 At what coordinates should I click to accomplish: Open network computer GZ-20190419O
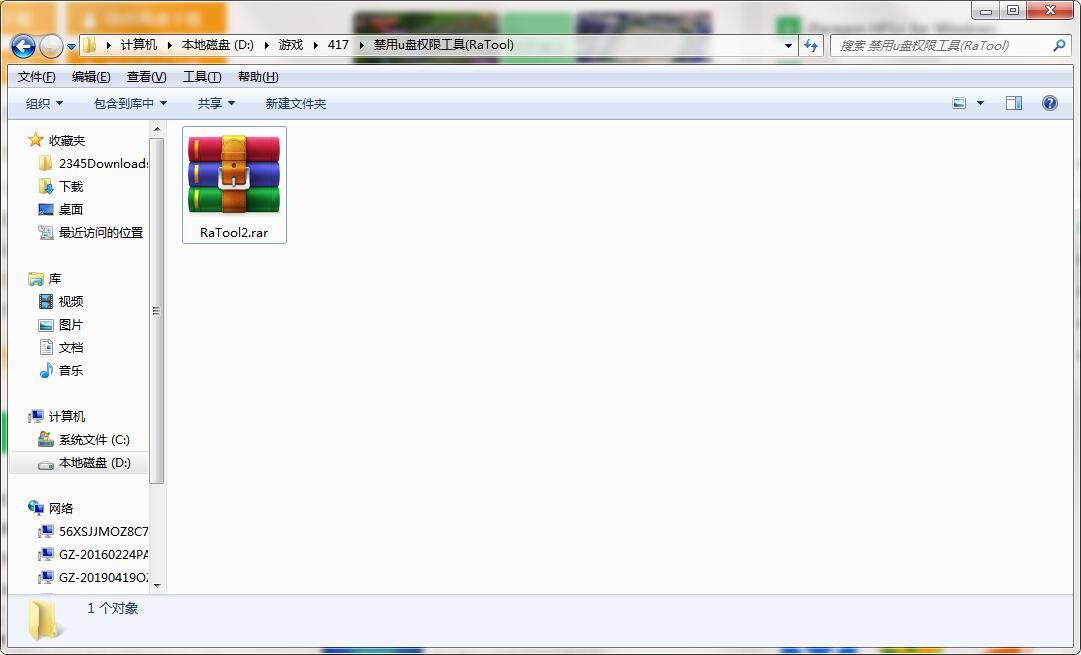pos(93,577)
